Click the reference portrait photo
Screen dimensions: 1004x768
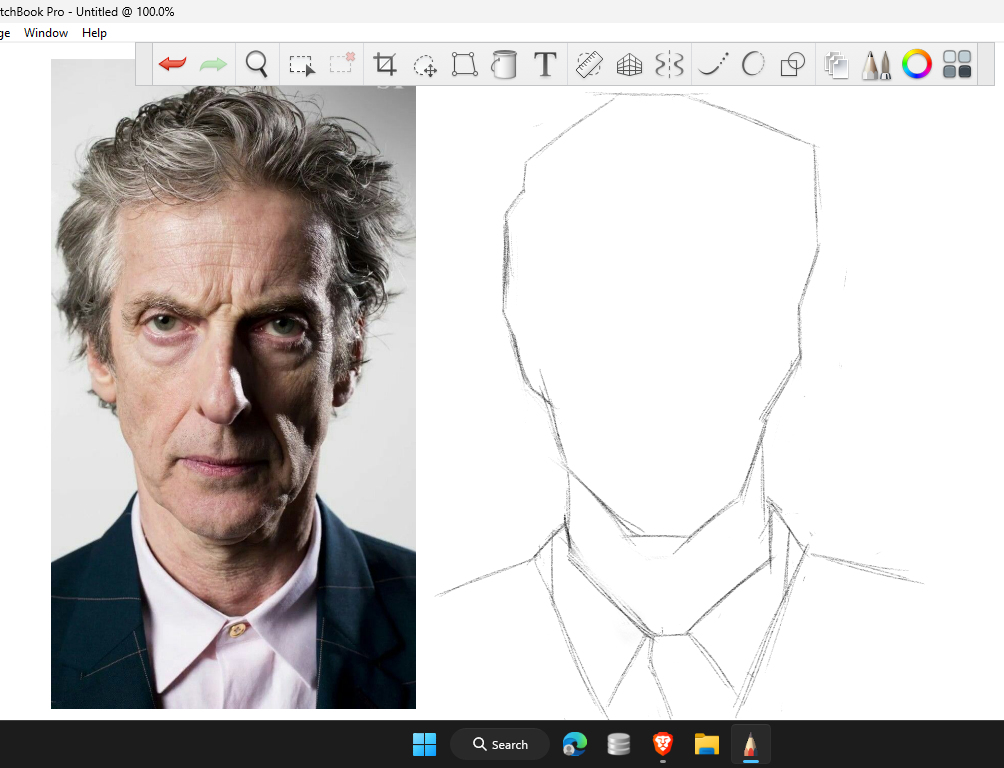pyautogui.click(x=233, y=384)
